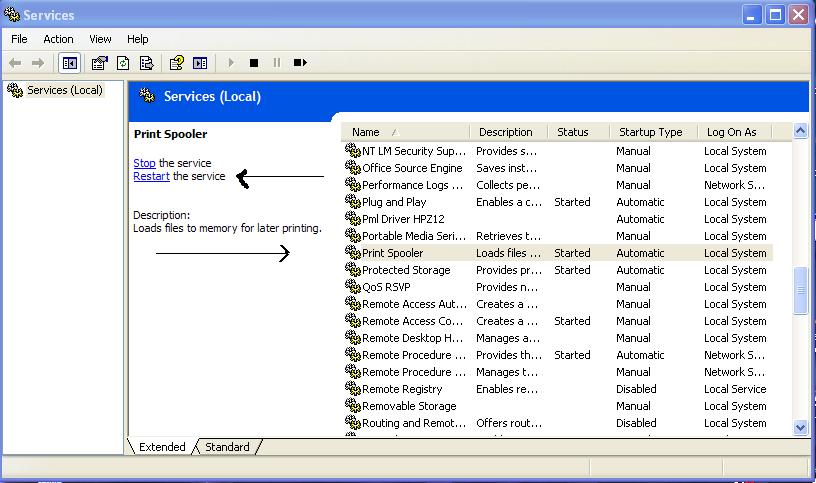Click the Show/Hide Console Tree toolbar icon
The image size is (816, 483).
click(x=69, y=63)
